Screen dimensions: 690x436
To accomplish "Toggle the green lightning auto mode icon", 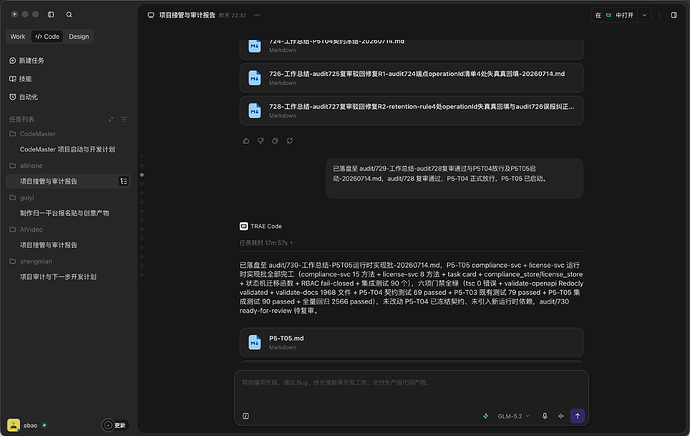I will [x=486, y=416].
